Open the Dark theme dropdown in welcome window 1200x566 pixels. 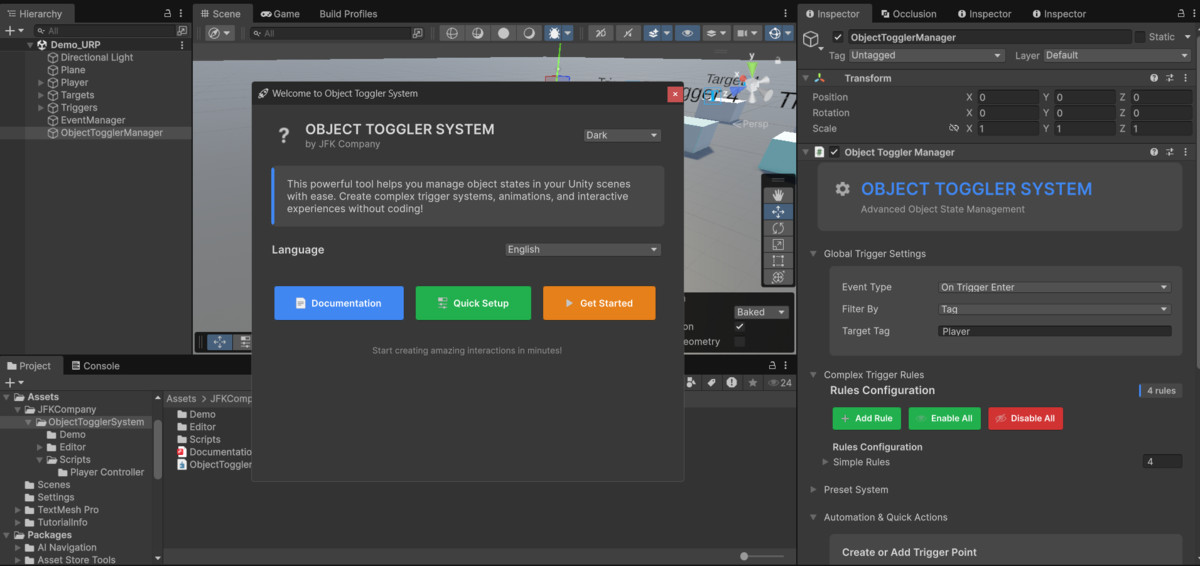pyautogui.click(x=622, y=135)
